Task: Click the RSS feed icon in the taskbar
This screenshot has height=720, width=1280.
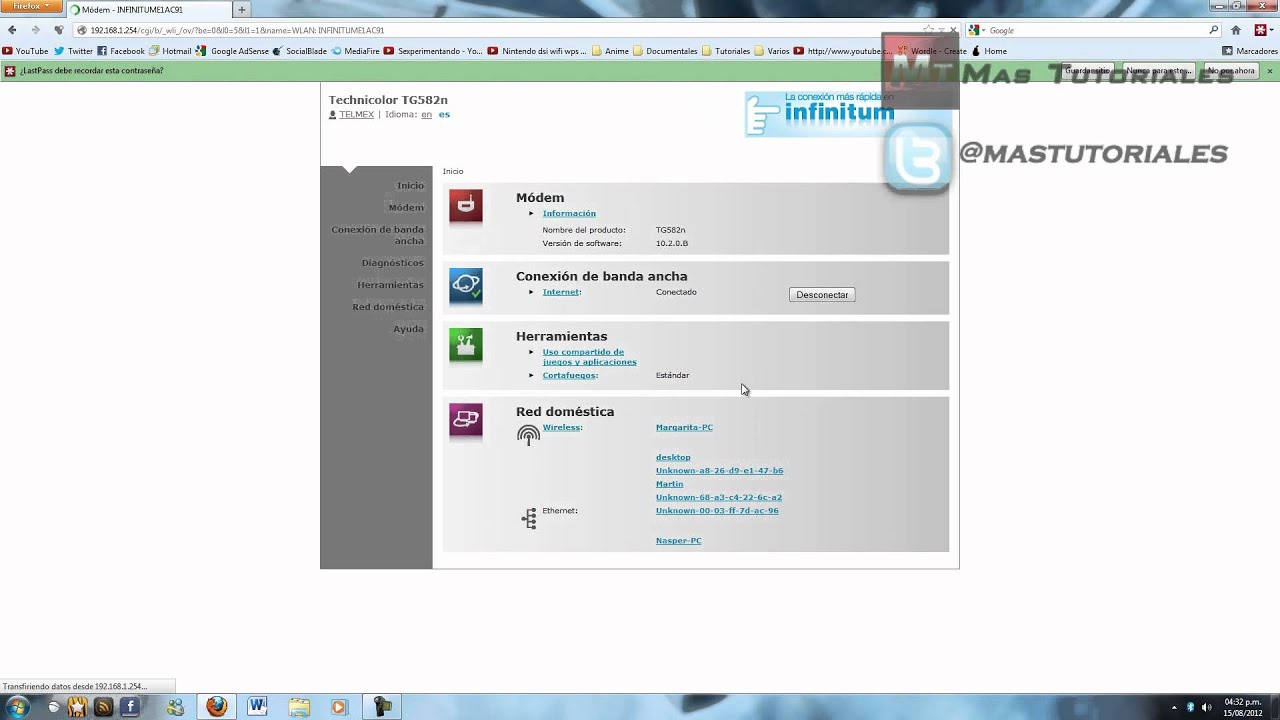Action: [103, 707]
